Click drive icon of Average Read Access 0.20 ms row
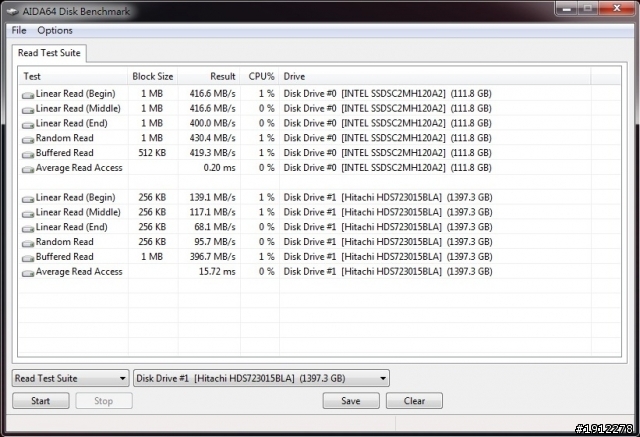 pos(28,169)
